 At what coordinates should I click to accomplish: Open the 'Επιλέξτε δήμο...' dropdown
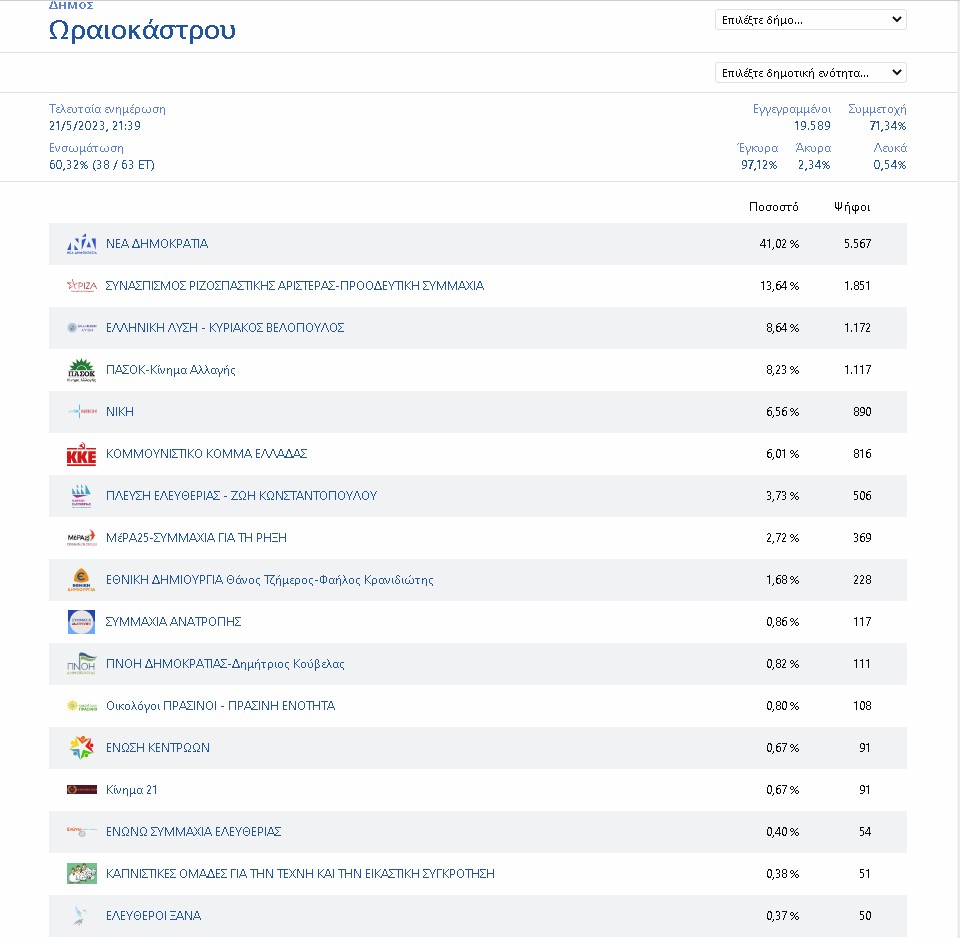coord(811,20)
